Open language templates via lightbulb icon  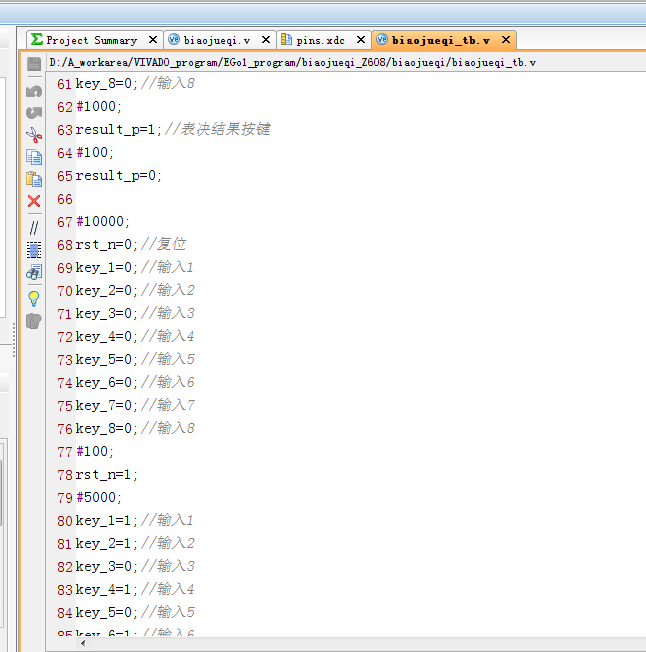point(33,297)
